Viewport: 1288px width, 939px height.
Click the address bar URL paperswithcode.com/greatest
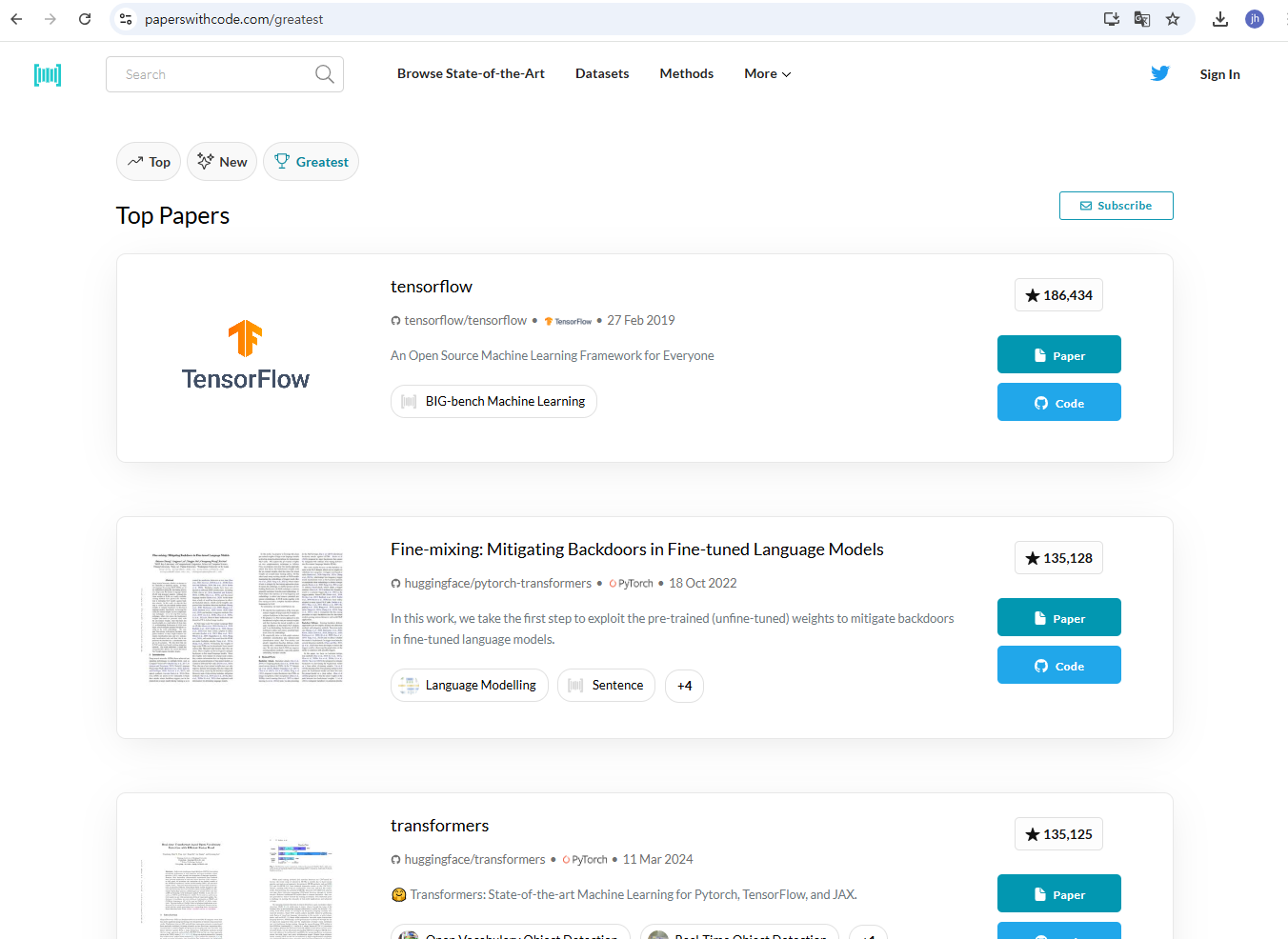(234, 19)
